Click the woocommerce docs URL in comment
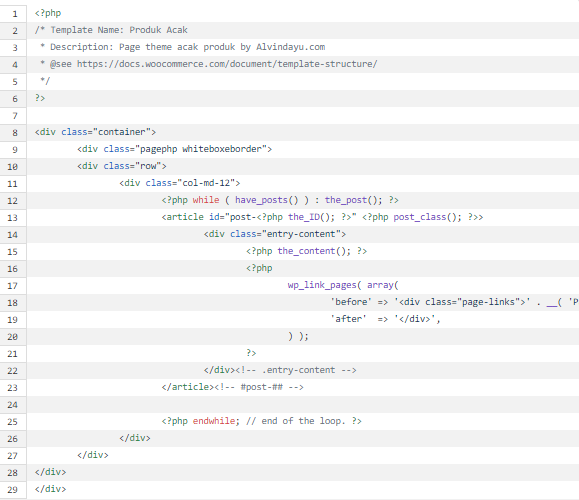Image resolution: width=579 pixels, height=500 pixels. 227,64
